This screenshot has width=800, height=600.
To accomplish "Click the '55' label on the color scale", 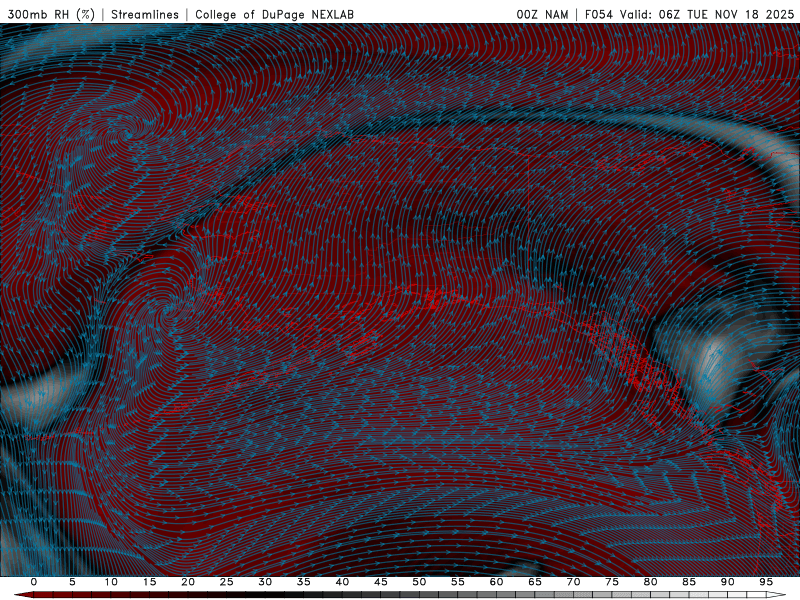I will [458, 582].
